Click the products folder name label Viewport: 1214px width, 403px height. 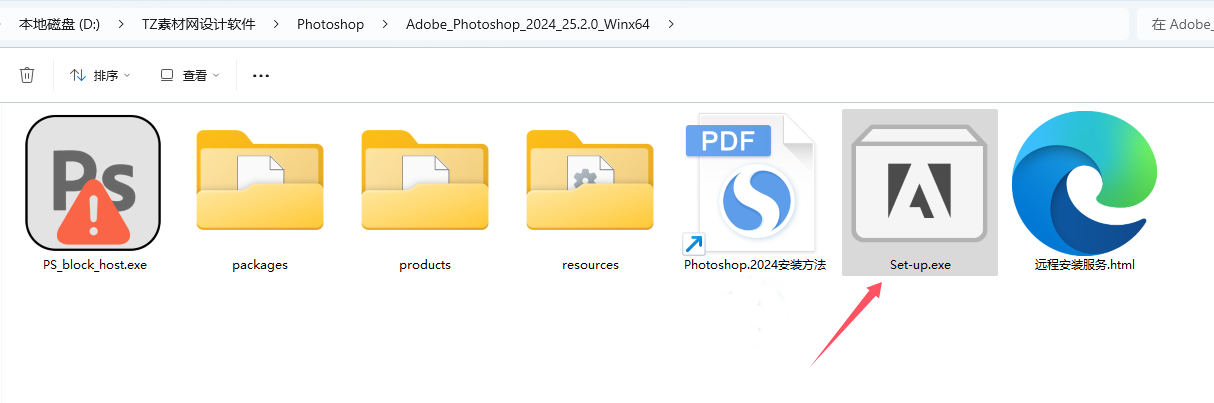tap(425, 265)
